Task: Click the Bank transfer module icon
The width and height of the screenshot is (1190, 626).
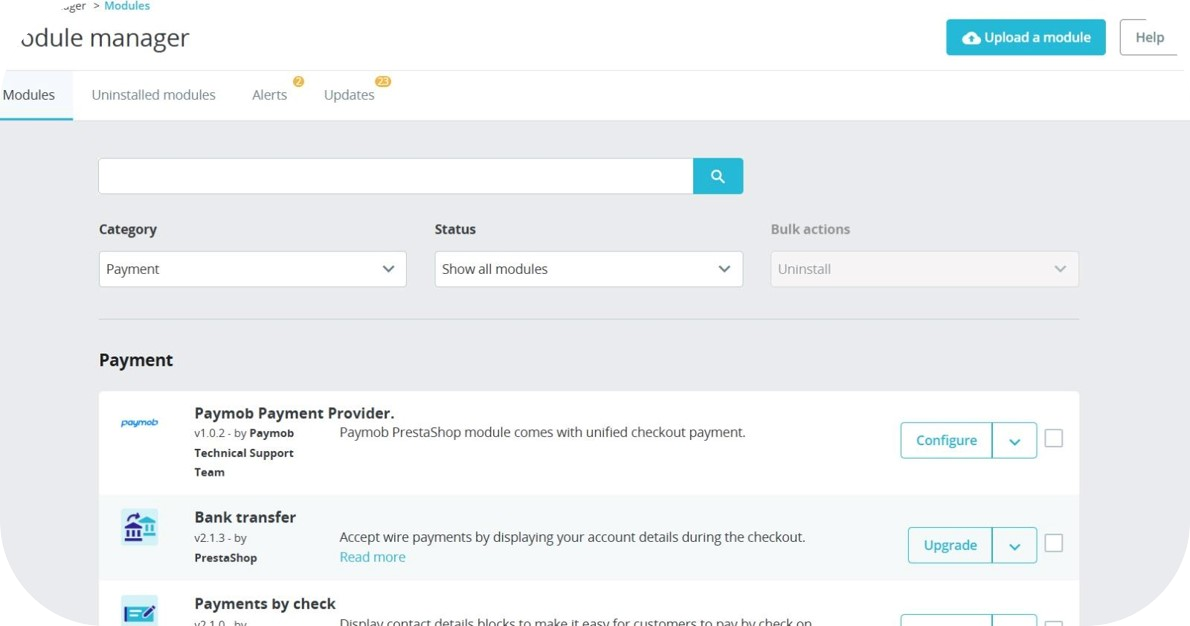Action: pos(139,527)
